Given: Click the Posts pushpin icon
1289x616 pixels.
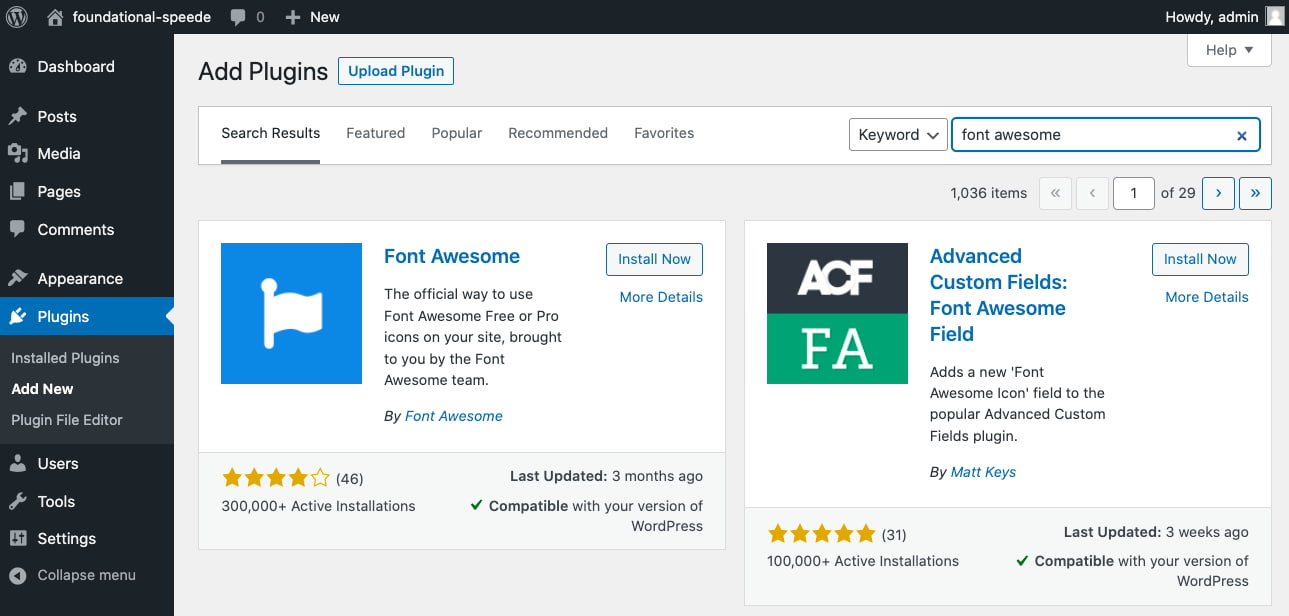Looking at the screenshot, I should [18, 116].
